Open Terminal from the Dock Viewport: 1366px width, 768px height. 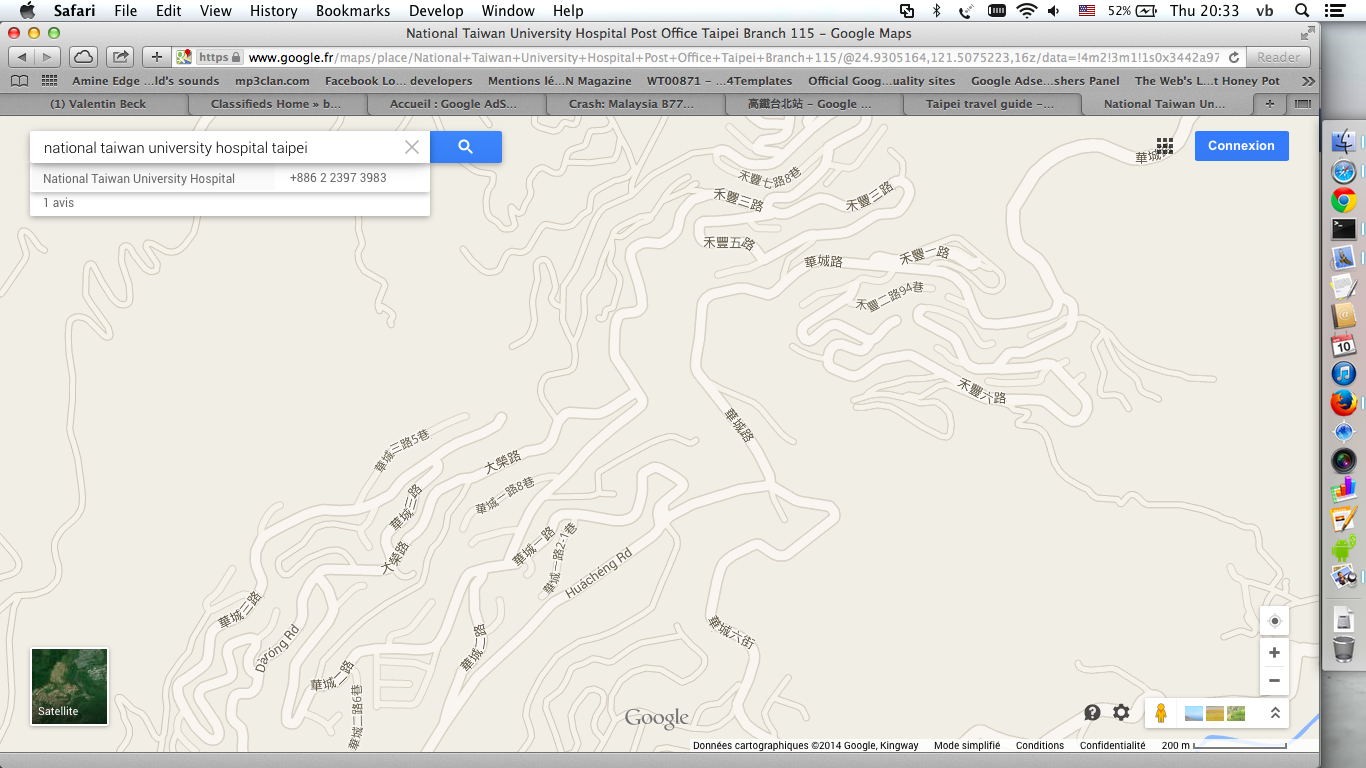point(1343,229)
